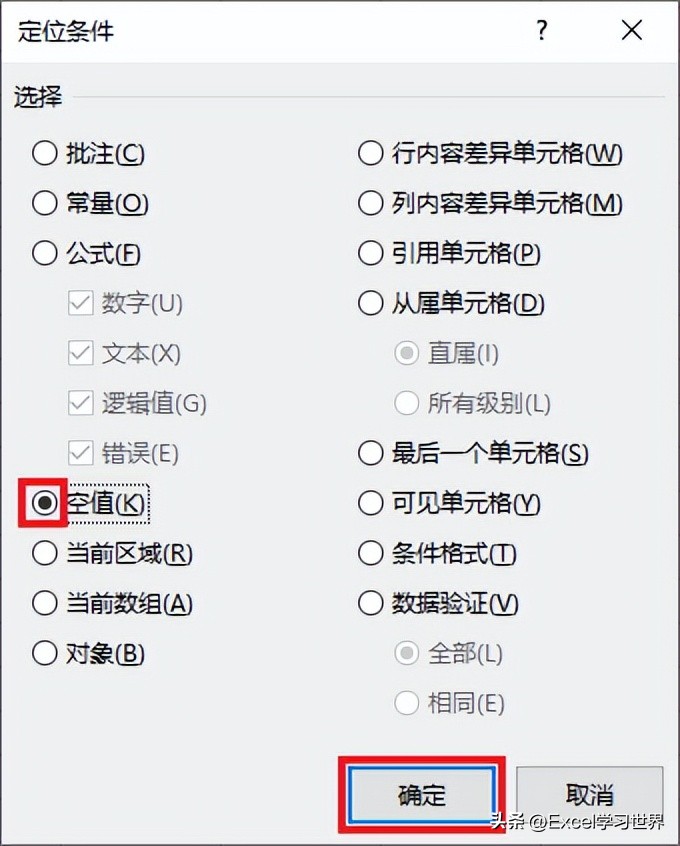This screenshot has width=680, height=846.
Task: Click the 取消 button
Action: [589, 795]
